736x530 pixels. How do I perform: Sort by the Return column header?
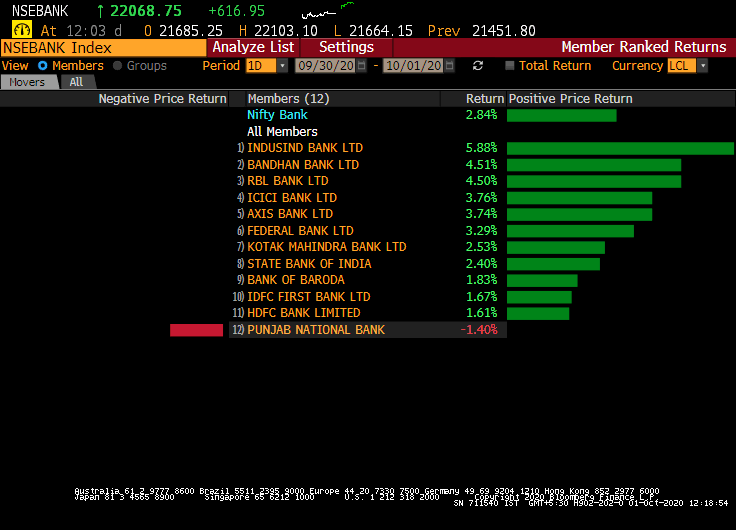(484, 99)
